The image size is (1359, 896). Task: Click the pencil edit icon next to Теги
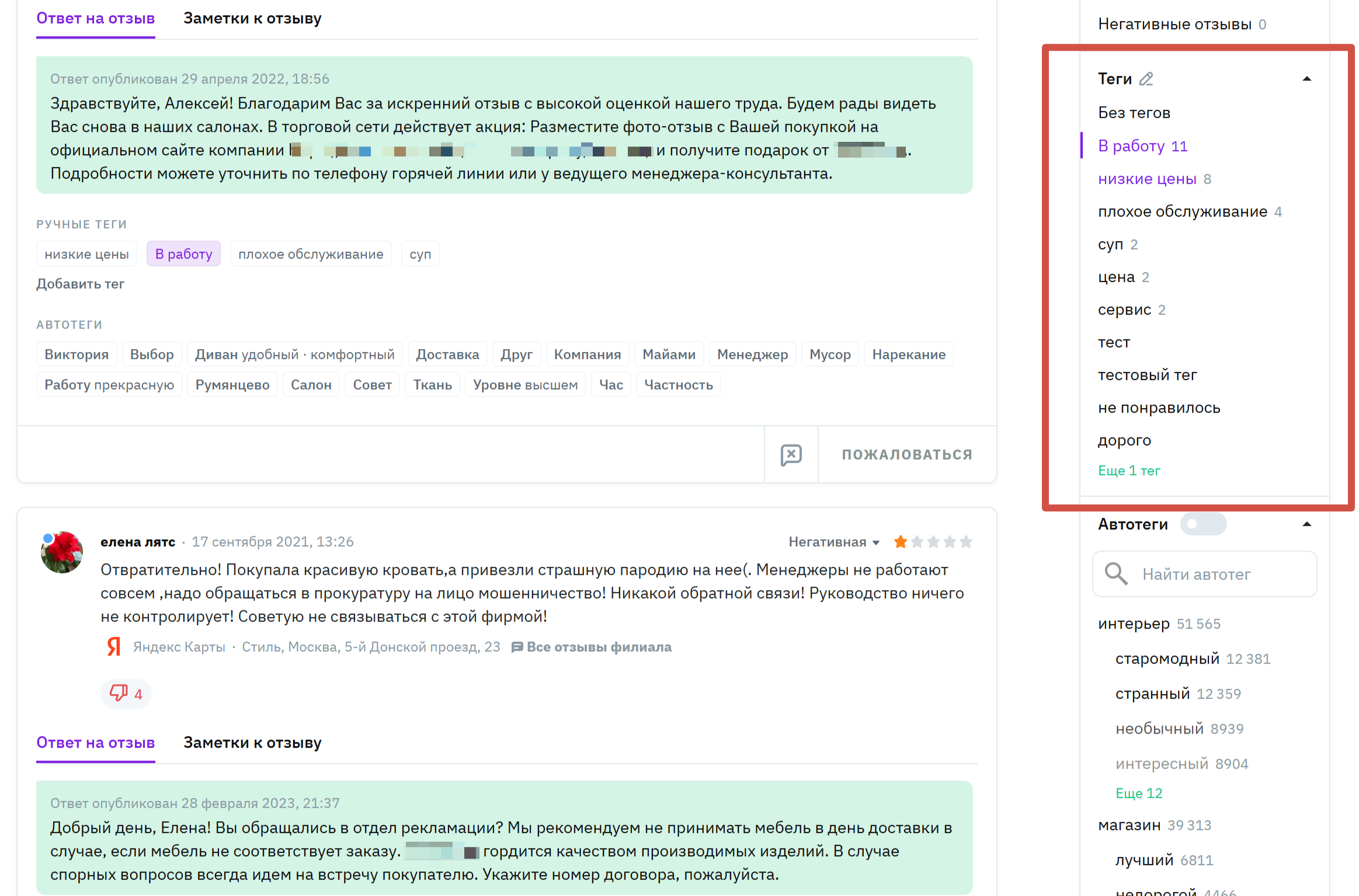pyautogui.click(x=1146, y=79)
